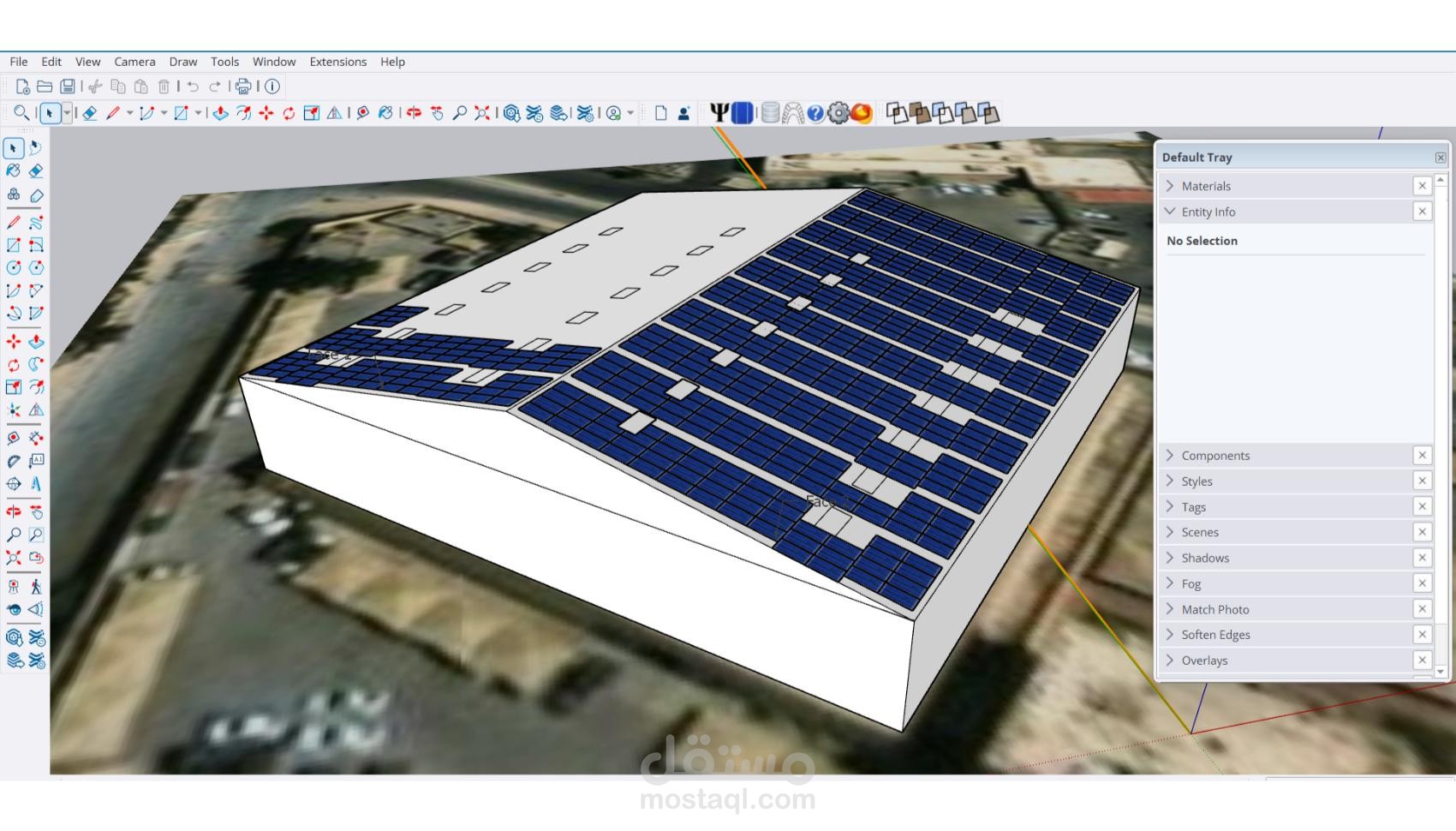1456x831 pixels.
Task: Click the Skelion Psi icon
Action: (x=719, y=112)
